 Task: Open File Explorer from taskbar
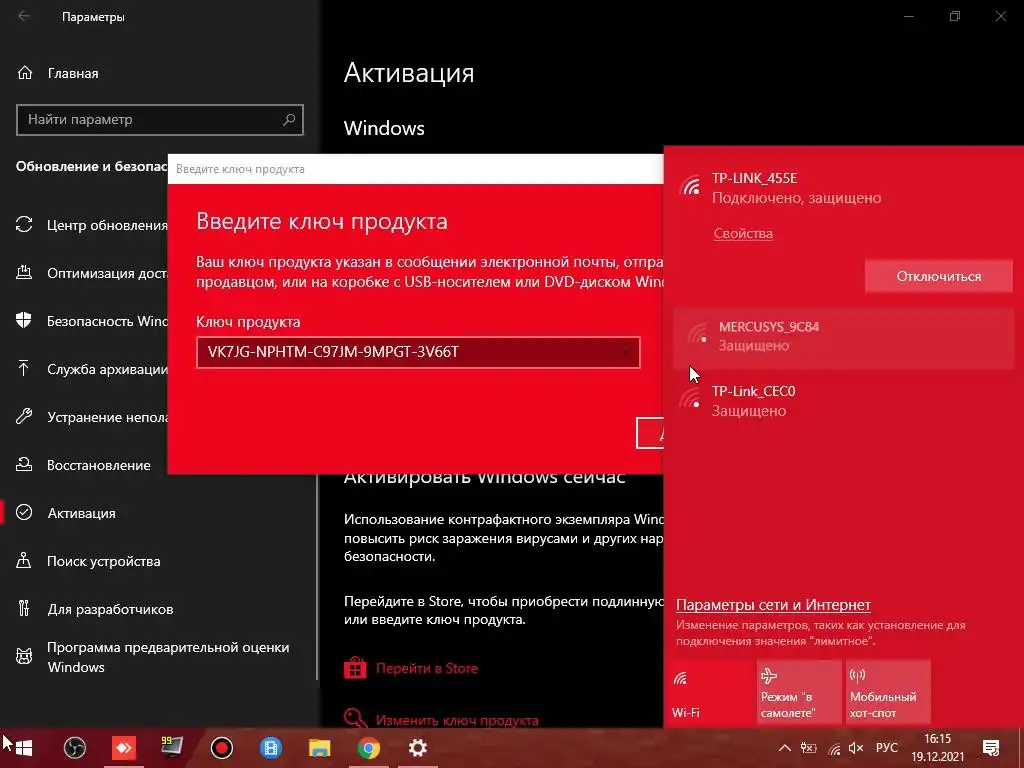point(319,748)
